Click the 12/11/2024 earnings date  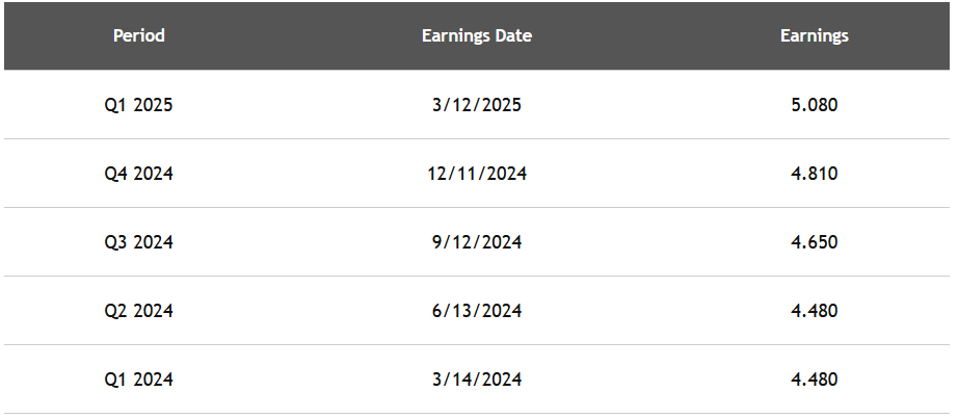coord(476,173)
